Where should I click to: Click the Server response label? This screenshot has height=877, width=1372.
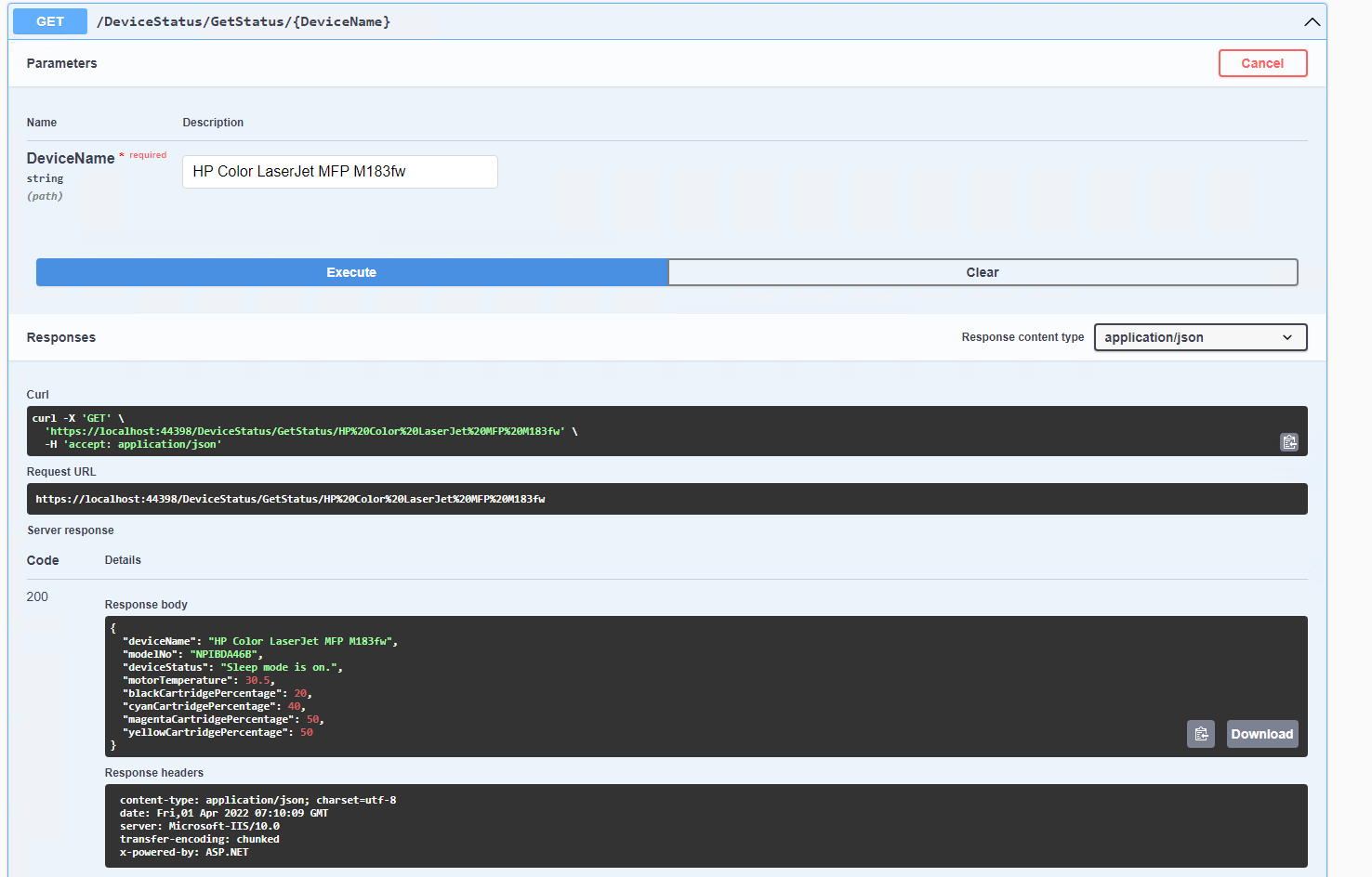tap(71, 530)
